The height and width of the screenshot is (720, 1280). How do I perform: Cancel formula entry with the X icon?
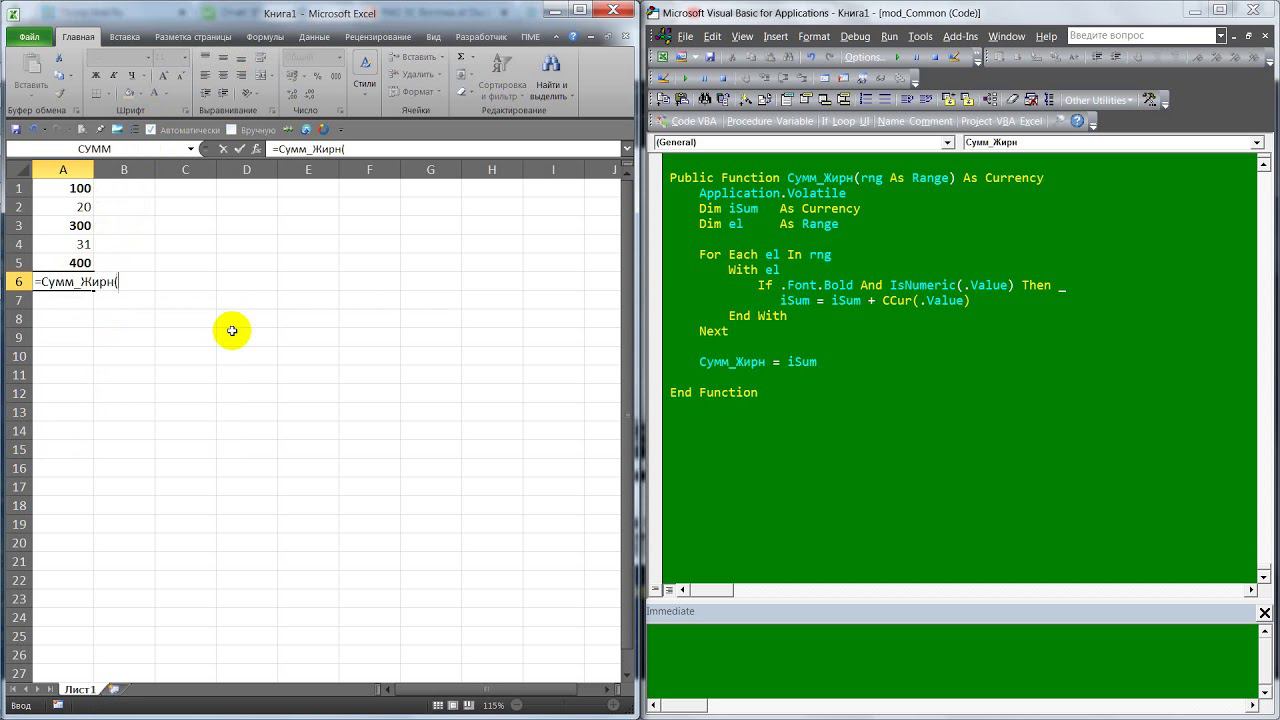tap(223, 149)
